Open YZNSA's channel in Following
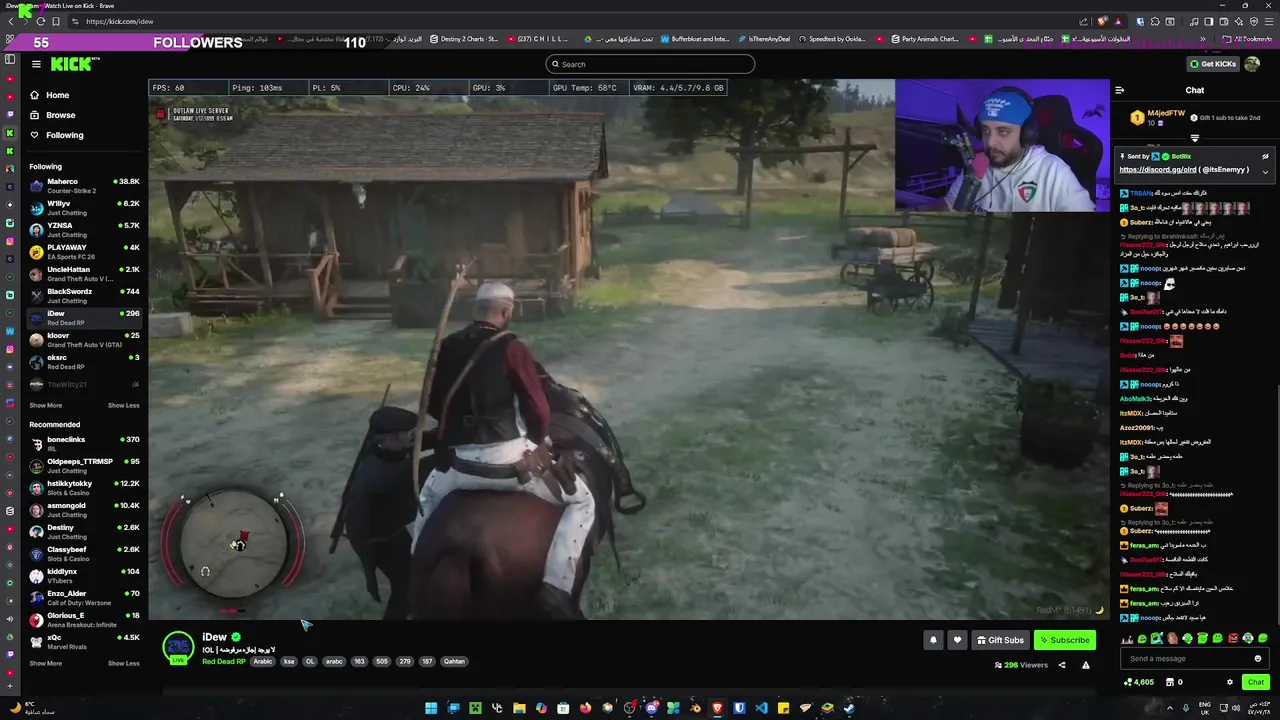Screen dimensions: 1280x720 coord(84,230)
